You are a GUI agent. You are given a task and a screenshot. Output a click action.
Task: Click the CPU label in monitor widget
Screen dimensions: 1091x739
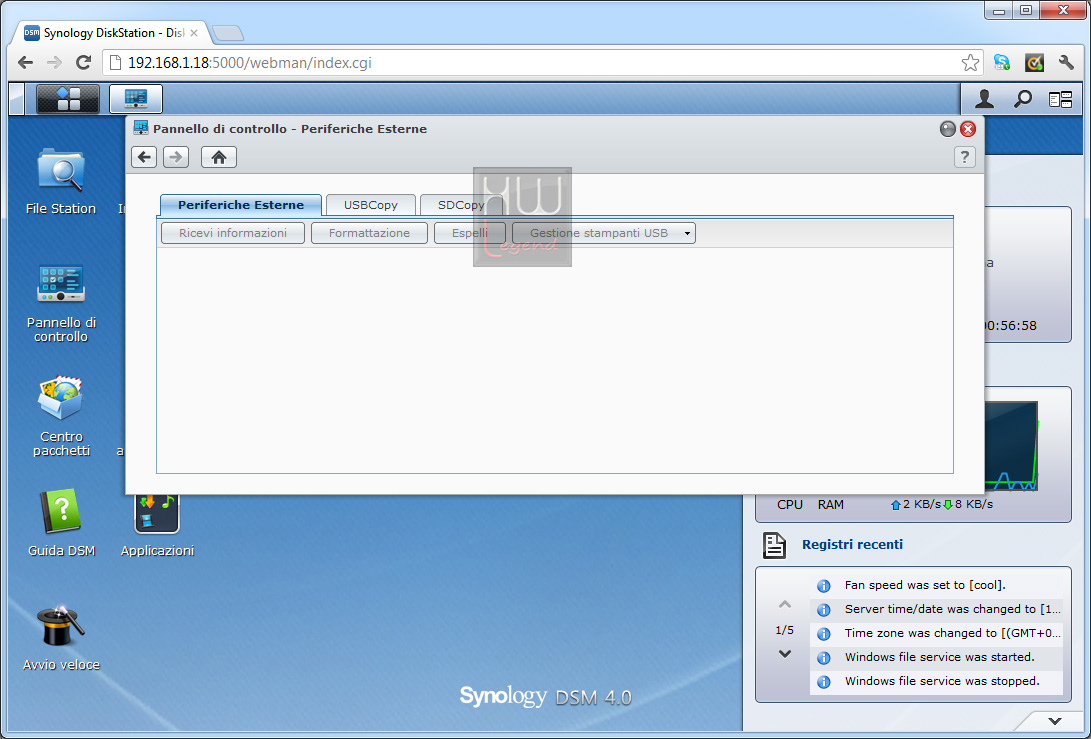point(790,504)
